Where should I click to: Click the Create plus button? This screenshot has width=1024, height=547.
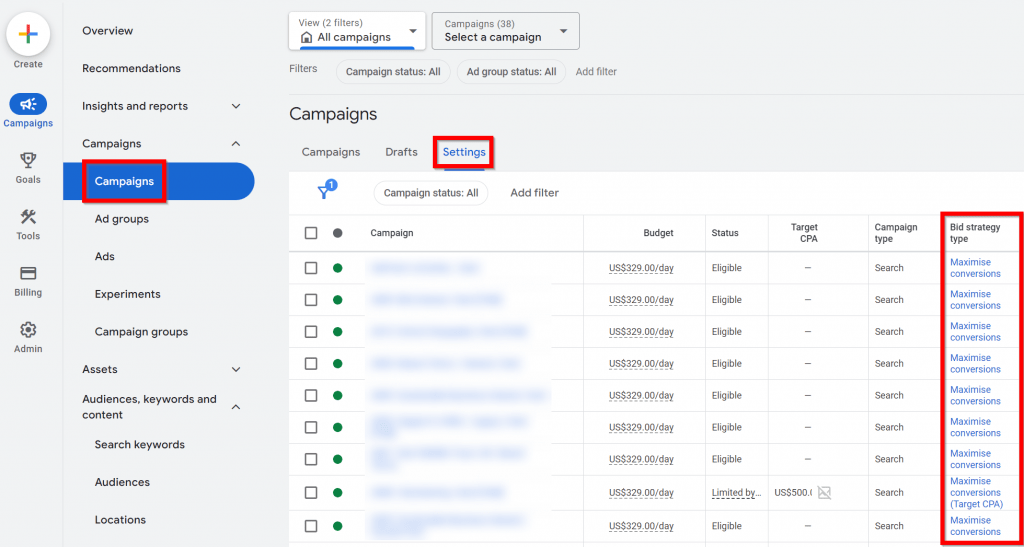pyautogui.click(x=28, y=35)
